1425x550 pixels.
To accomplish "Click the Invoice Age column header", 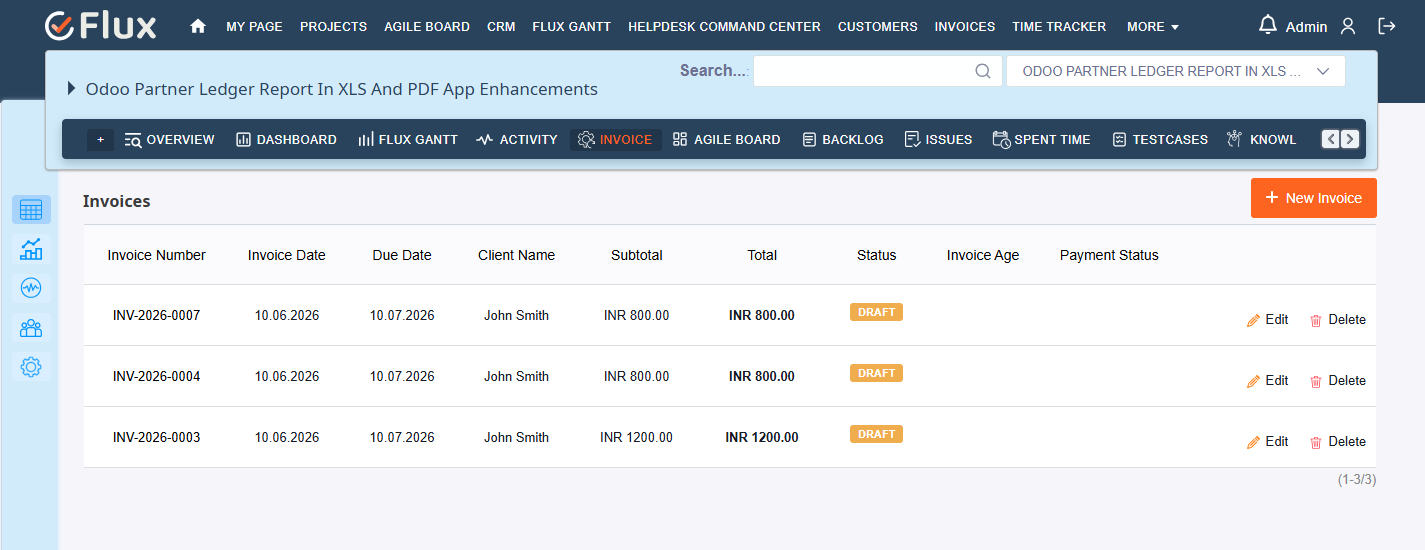I will 983,255.
